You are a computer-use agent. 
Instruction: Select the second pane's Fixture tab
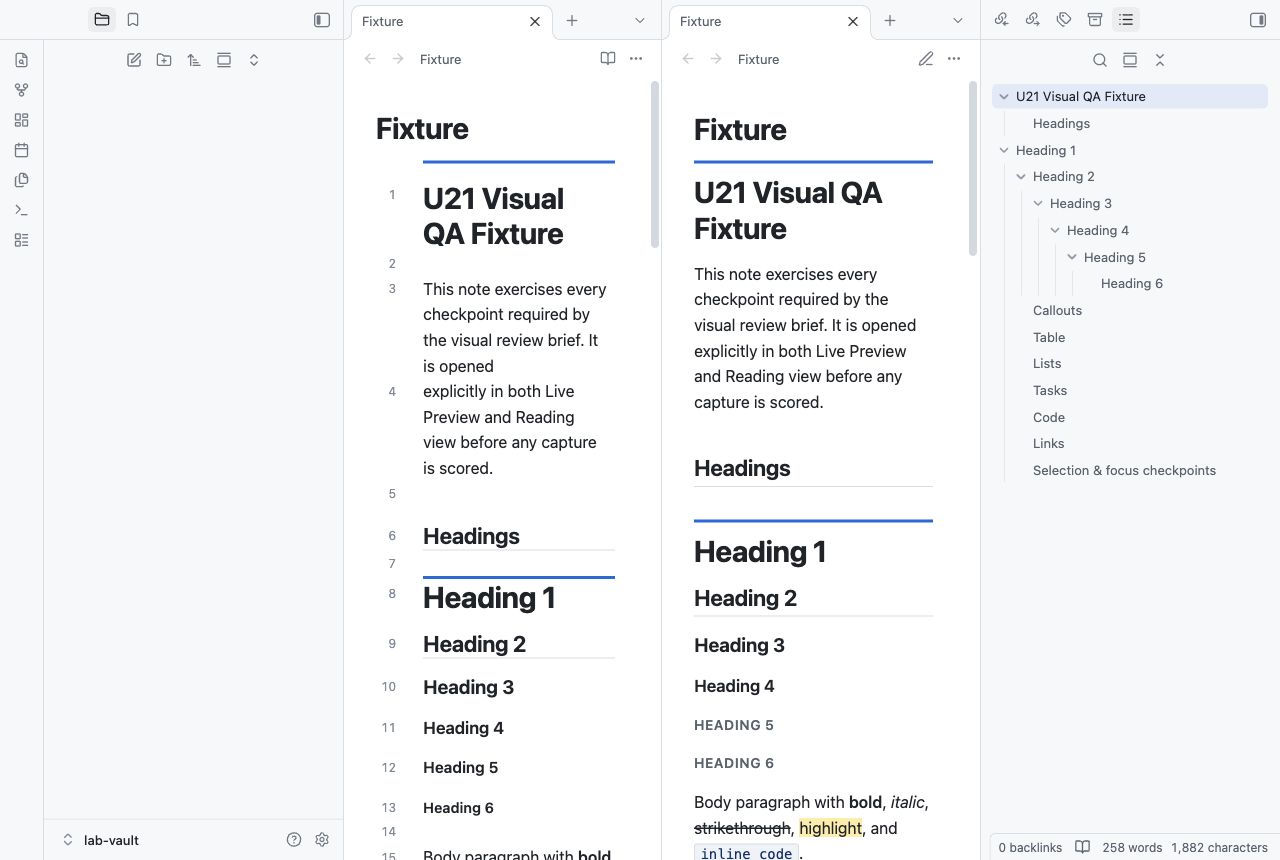[770, 21]
